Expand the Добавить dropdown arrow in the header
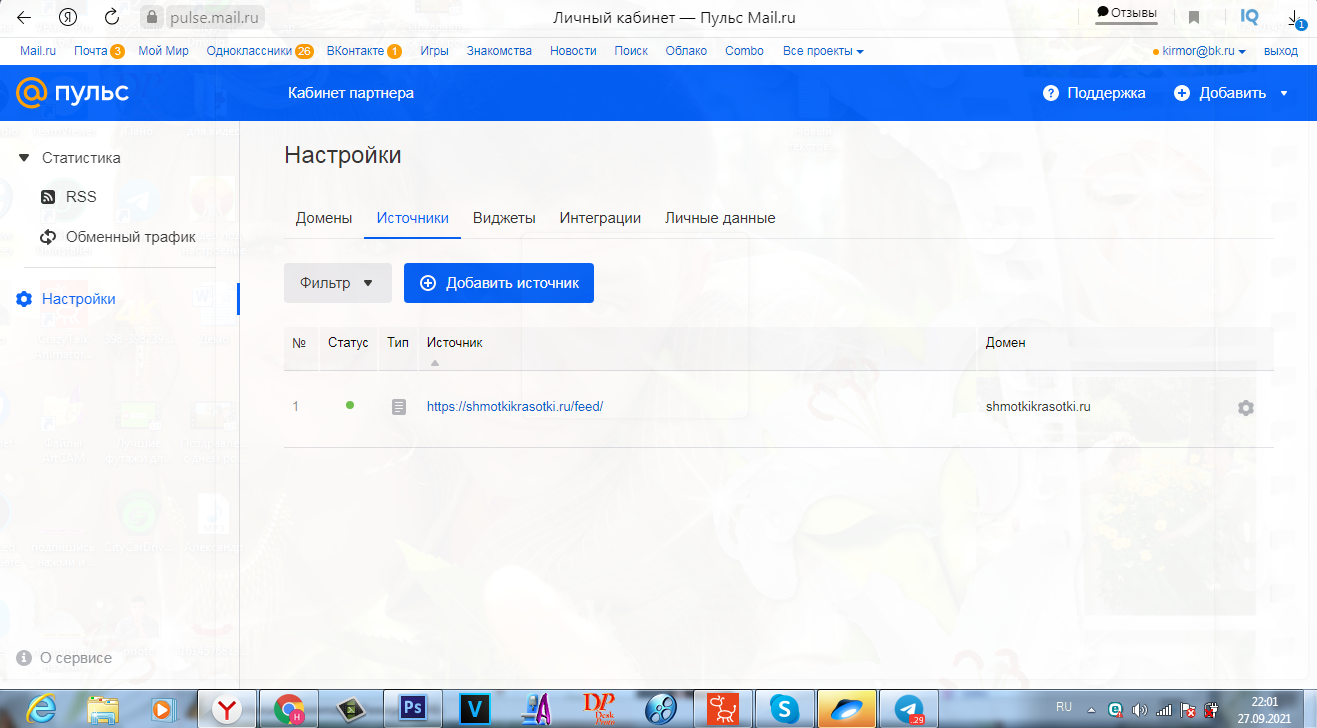Viewport: 1317px width, 728px height. pos(1283,93)
